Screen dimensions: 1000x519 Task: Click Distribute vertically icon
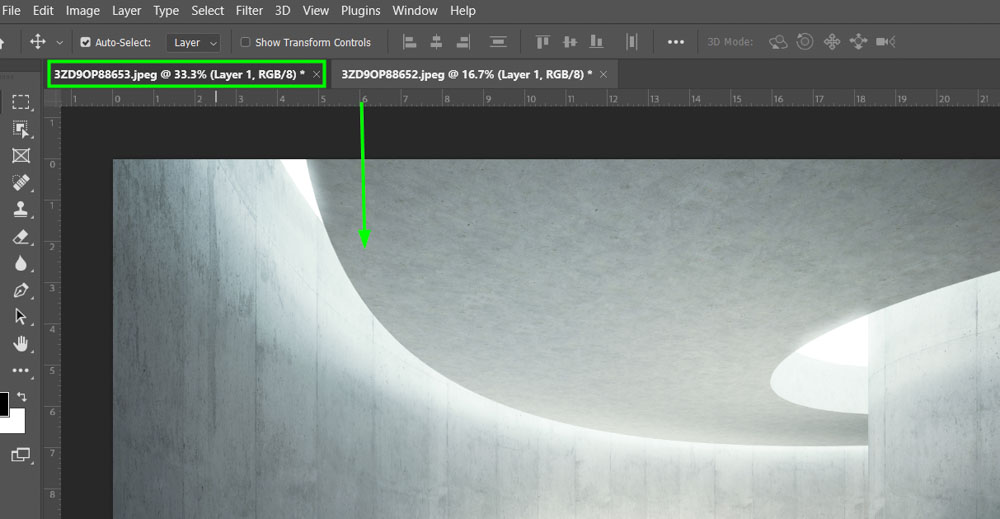point(498,42)
